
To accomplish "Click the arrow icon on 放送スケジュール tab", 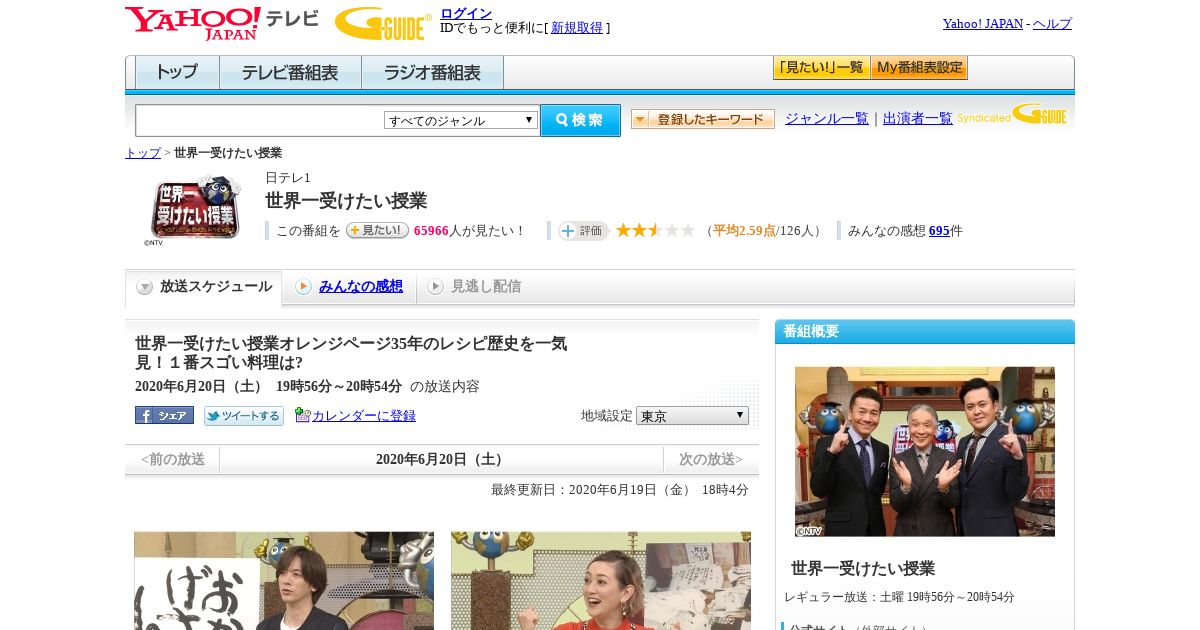I will 145,287.
